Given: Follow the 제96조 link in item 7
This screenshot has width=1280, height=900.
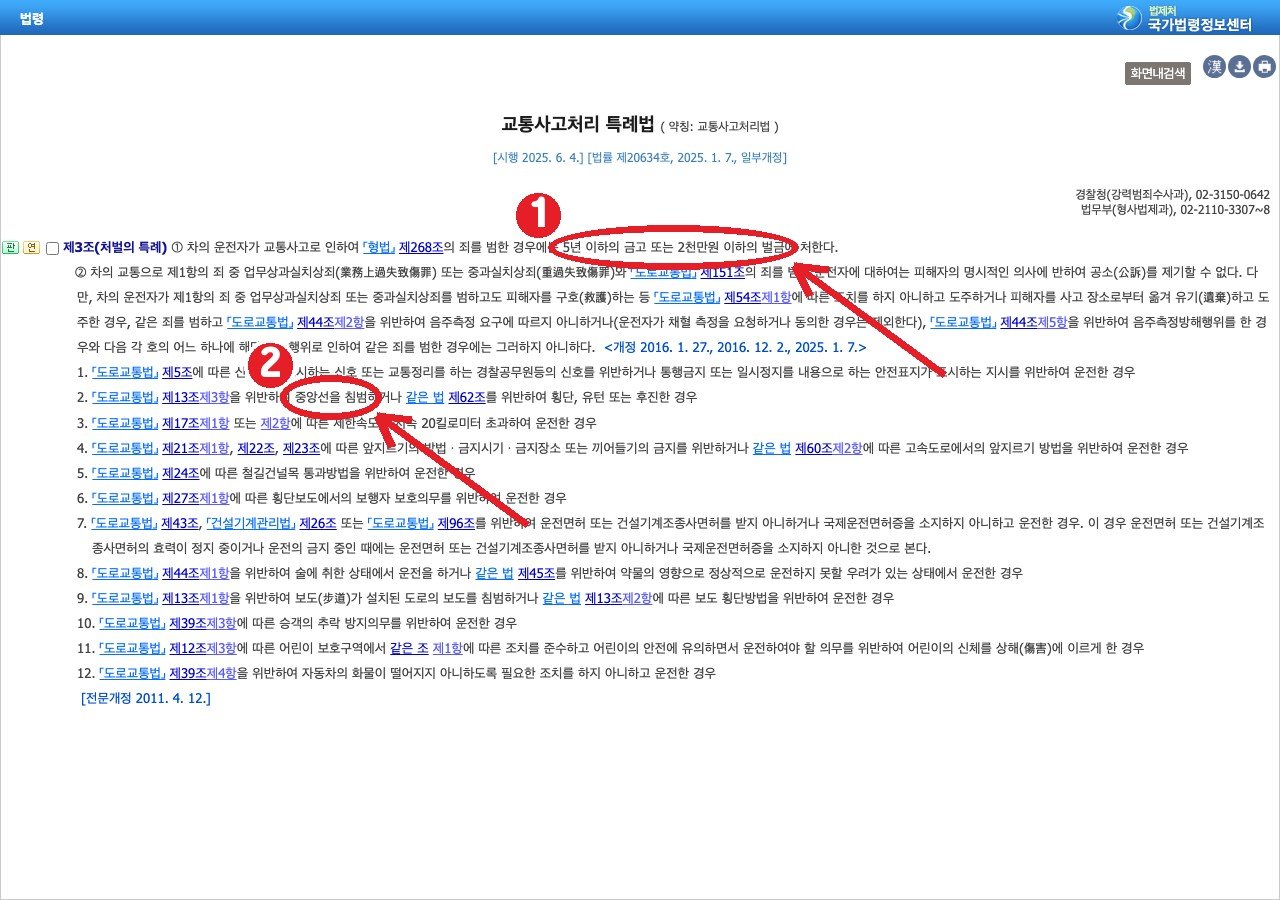Looking at the screenshot, I should pos(456,523).
